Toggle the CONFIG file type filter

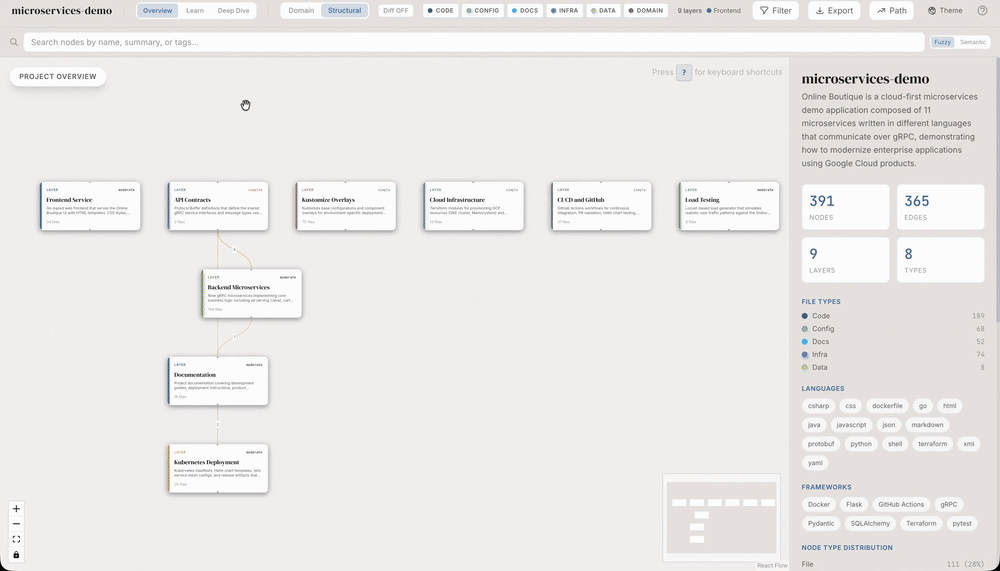(x=483, y=10)
